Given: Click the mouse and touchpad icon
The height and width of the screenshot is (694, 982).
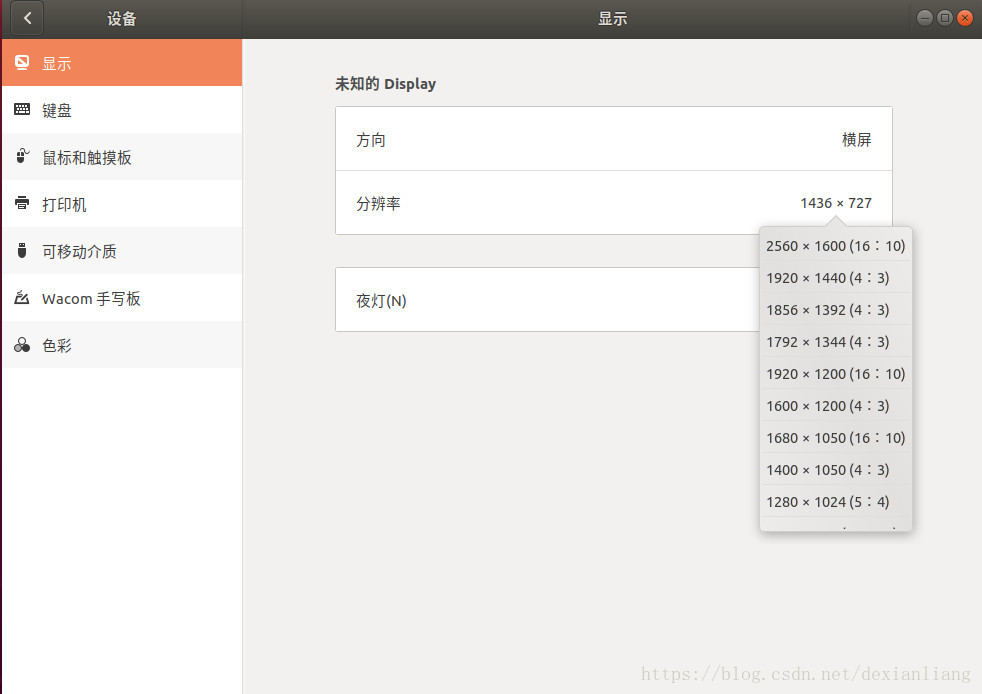Looking at the screenshot, I should (22, 156).
